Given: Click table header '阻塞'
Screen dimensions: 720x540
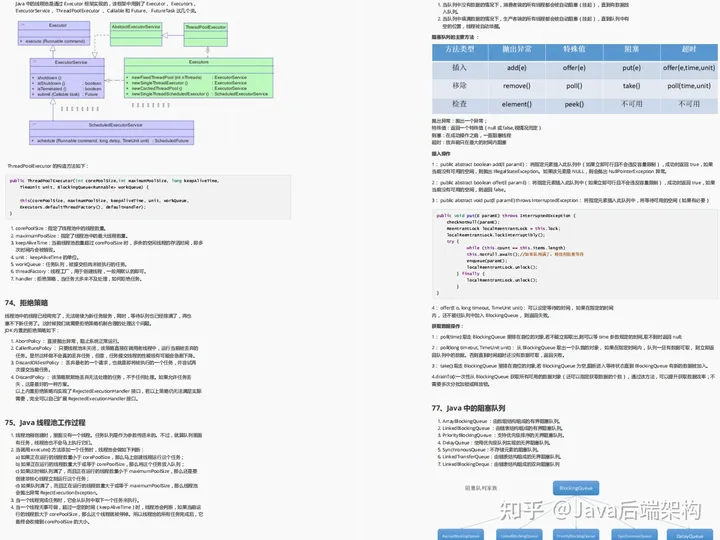Looking at the screenshot, I should coord(631,49).
